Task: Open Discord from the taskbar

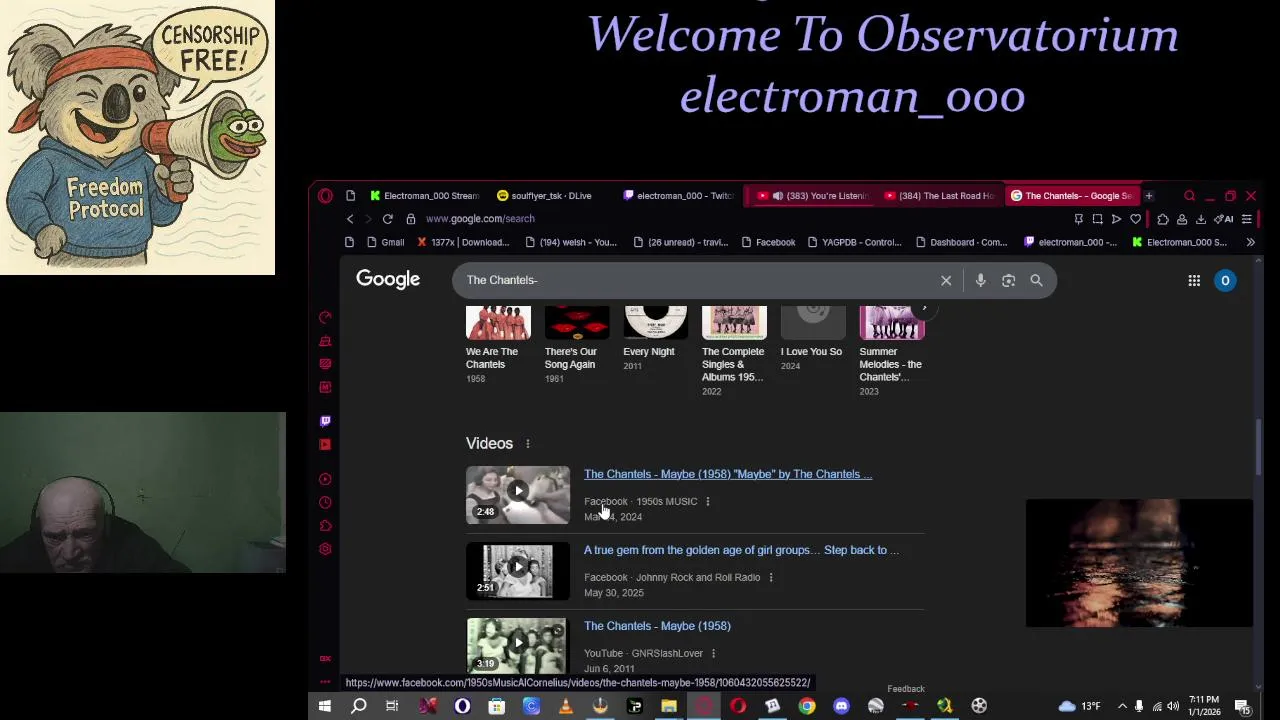Action: [x=841, y=707]
